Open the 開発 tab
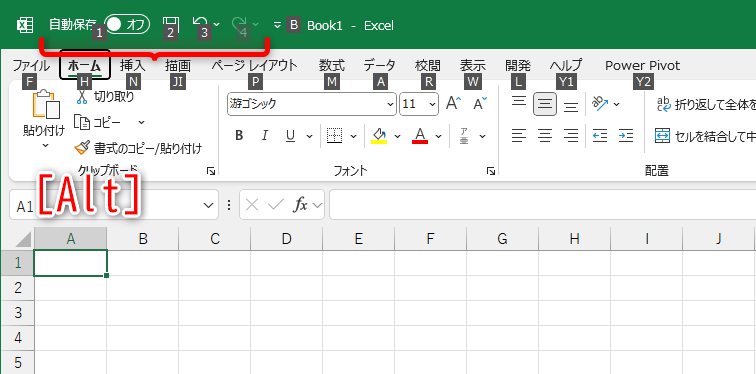This screenshot has height=374, width=756. [x=518, y=65]
